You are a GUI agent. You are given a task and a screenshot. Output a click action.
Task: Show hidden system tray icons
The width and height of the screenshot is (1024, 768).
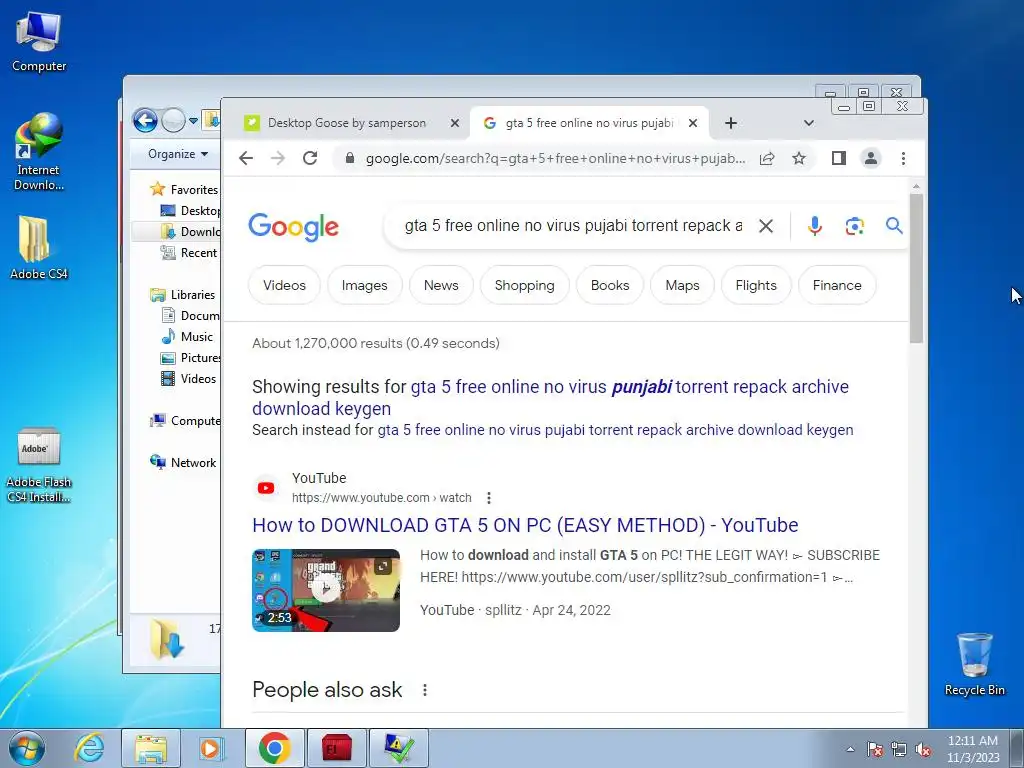click(850, 750)
